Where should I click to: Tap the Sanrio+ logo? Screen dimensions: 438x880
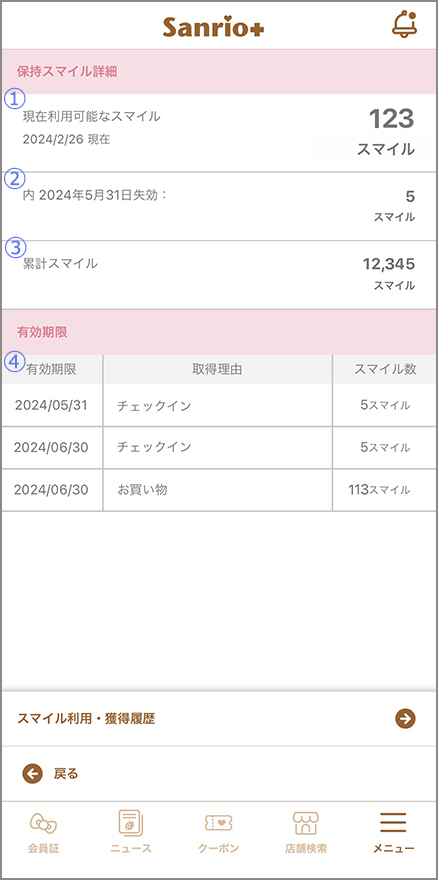[213, 28]
